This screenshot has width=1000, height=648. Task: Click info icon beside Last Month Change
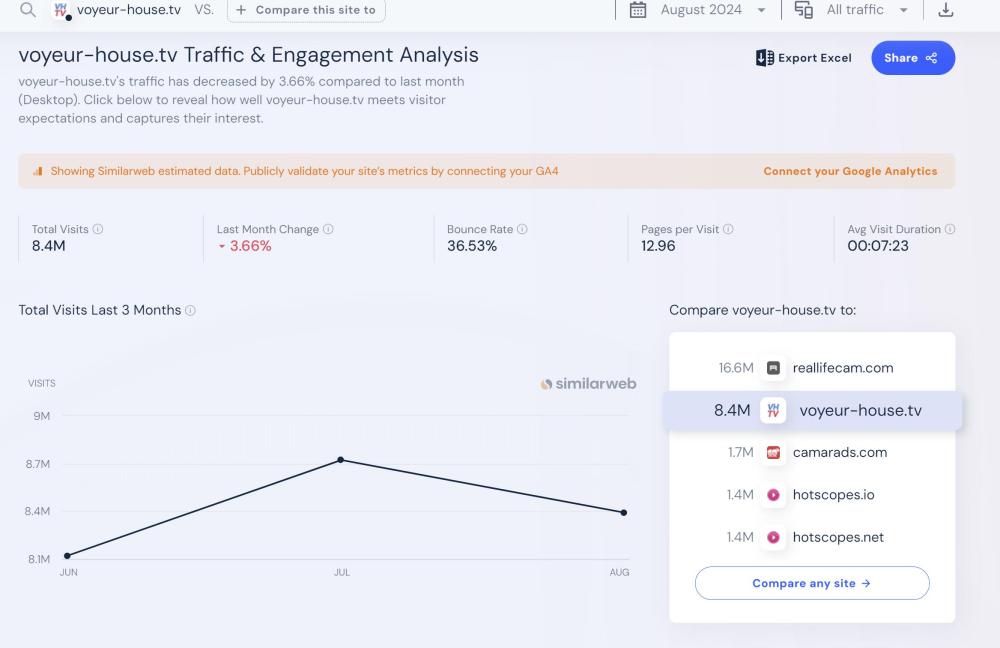pos(328,229)
